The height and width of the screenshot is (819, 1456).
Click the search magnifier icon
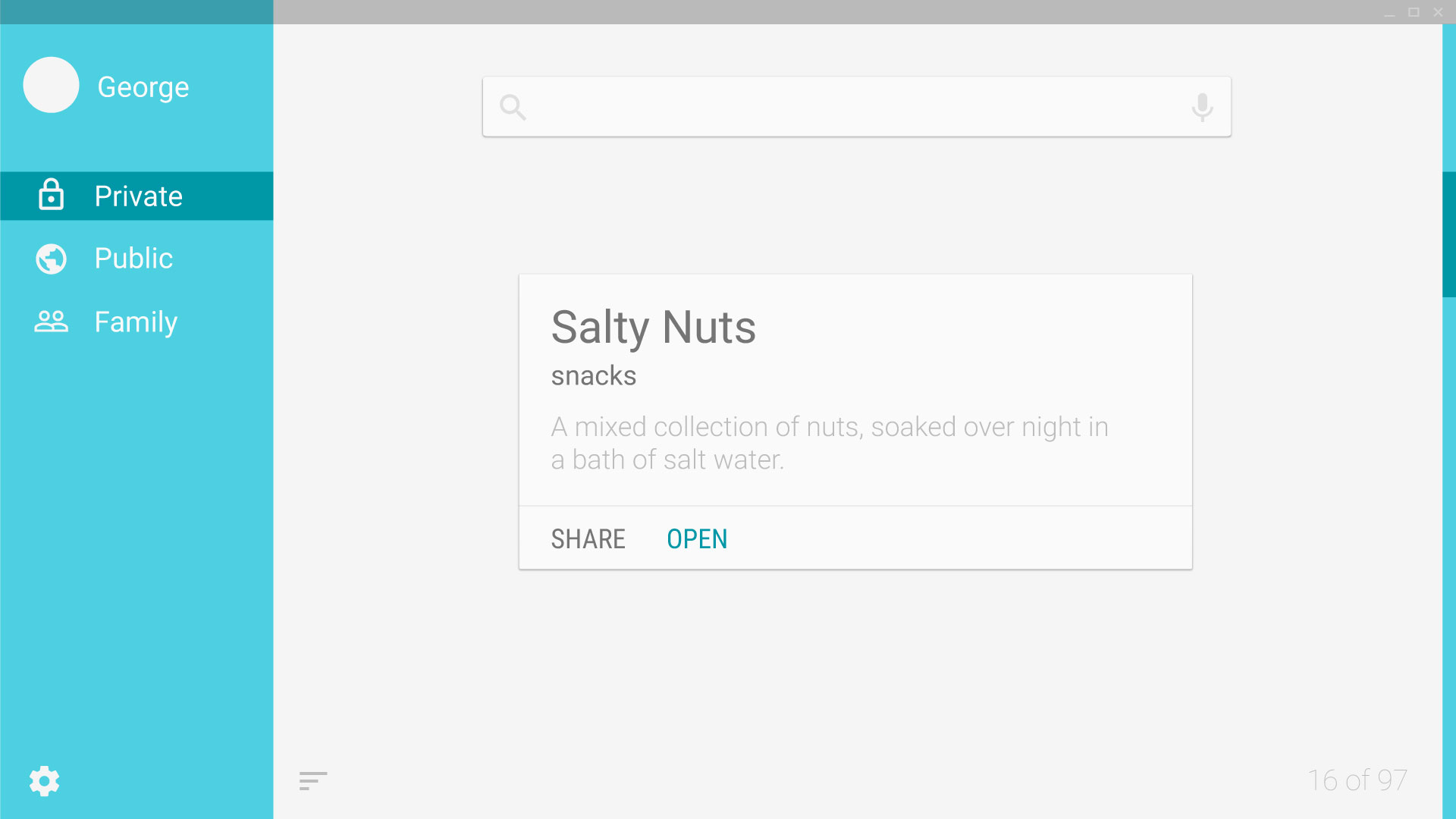click(x=513, y=107)
